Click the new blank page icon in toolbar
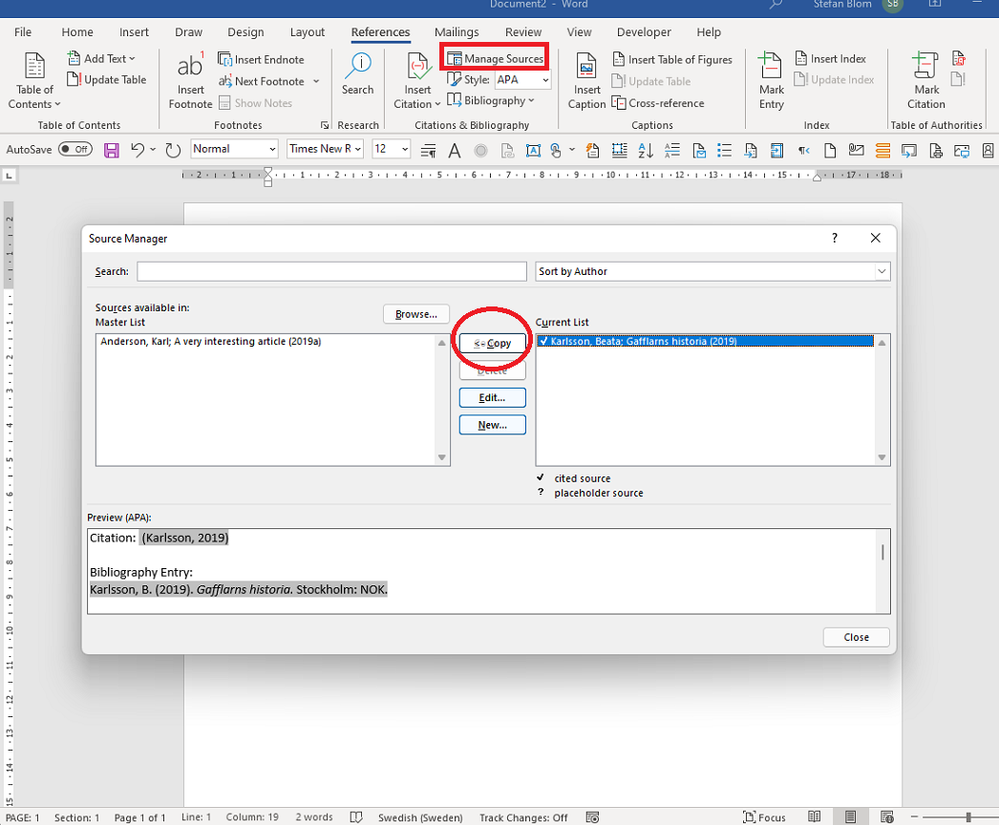 (x=830, y=150)
